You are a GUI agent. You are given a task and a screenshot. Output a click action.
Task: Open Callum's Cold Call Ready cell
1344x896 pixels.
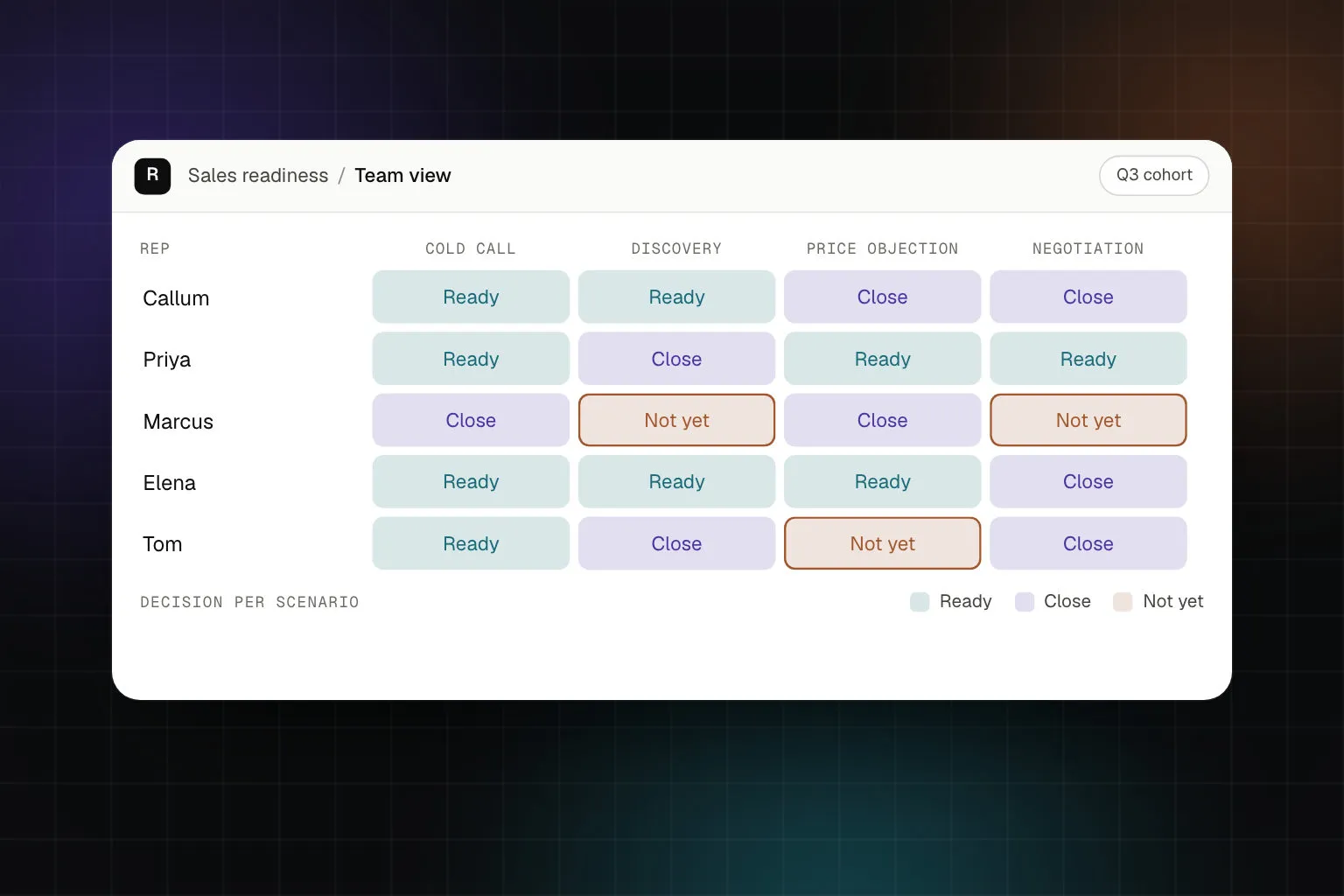pos(471,297)
